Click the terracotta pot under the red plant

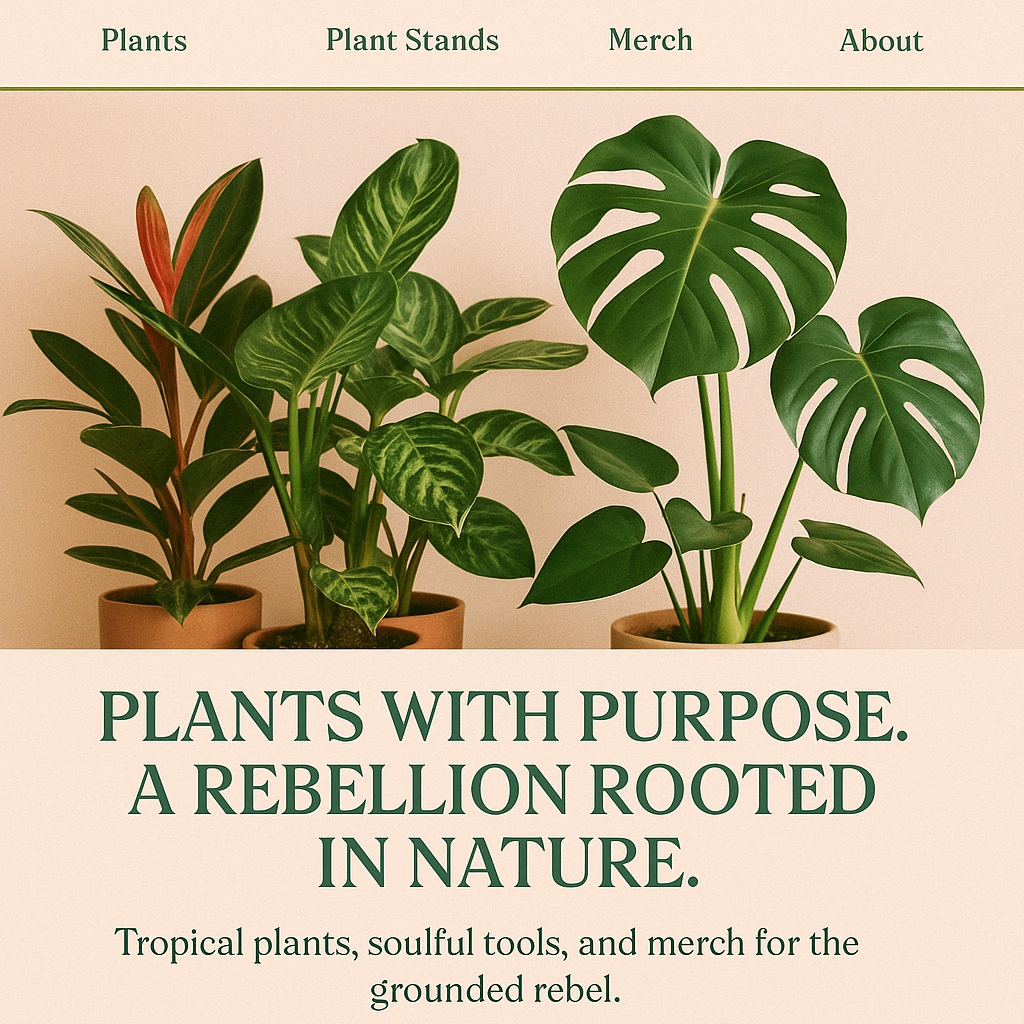(180, 617)
